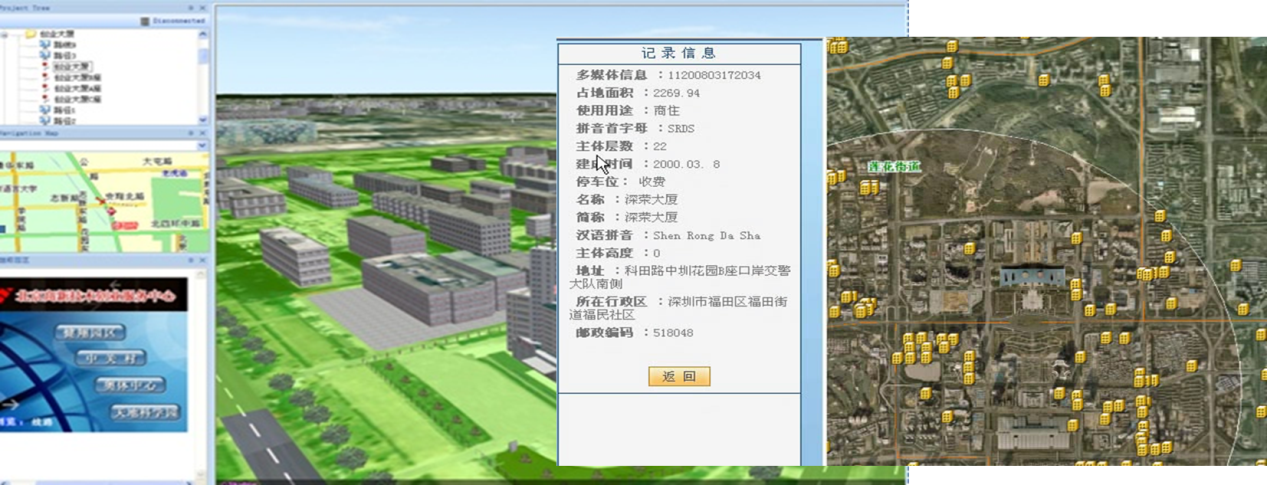Viewport: 1267px width, 485px height.
Task: Click the 莲花街道 label on satellite map
Action: tap(894, 166)
